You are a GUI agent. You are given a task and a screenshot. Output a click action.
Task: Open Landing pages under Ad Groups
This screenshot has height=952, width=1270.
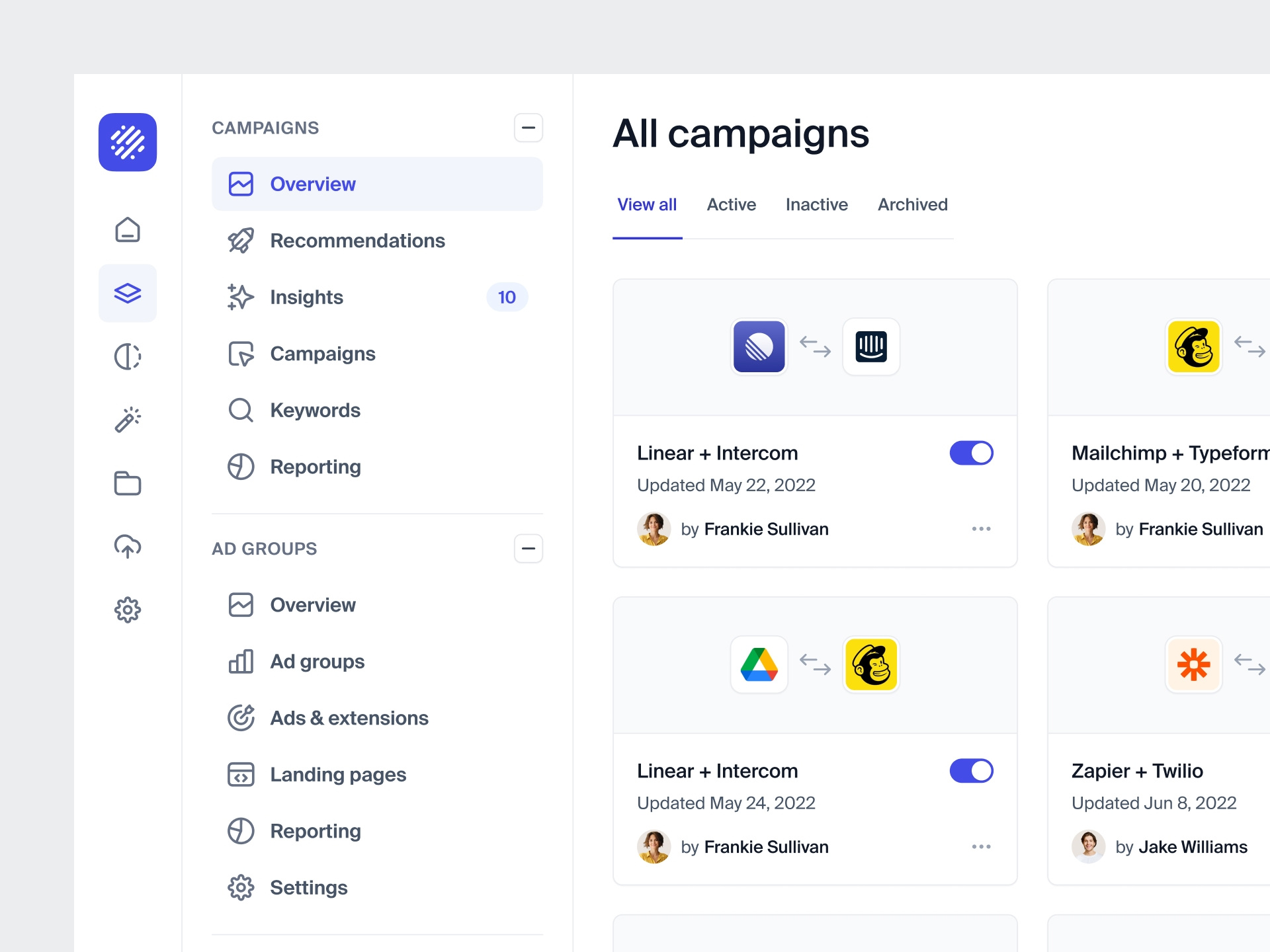coord(338,774)
